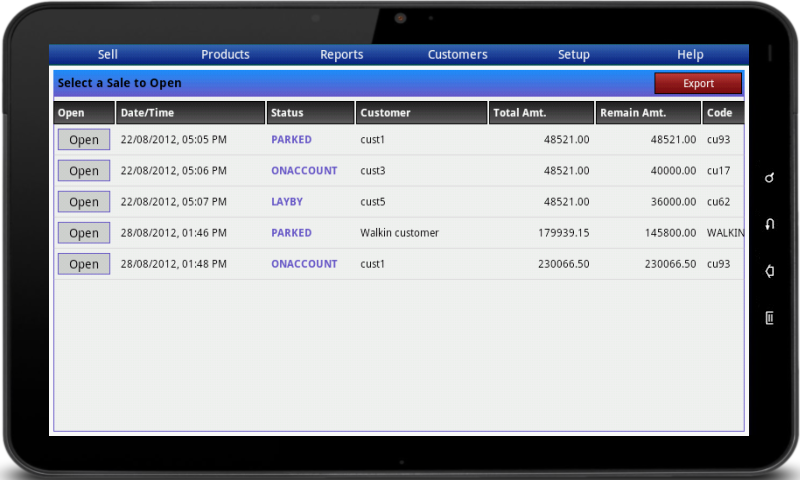The image size is (800, 480).
Task: Select ONACCOUNT status at 01:48 PM
Action: 304,264
